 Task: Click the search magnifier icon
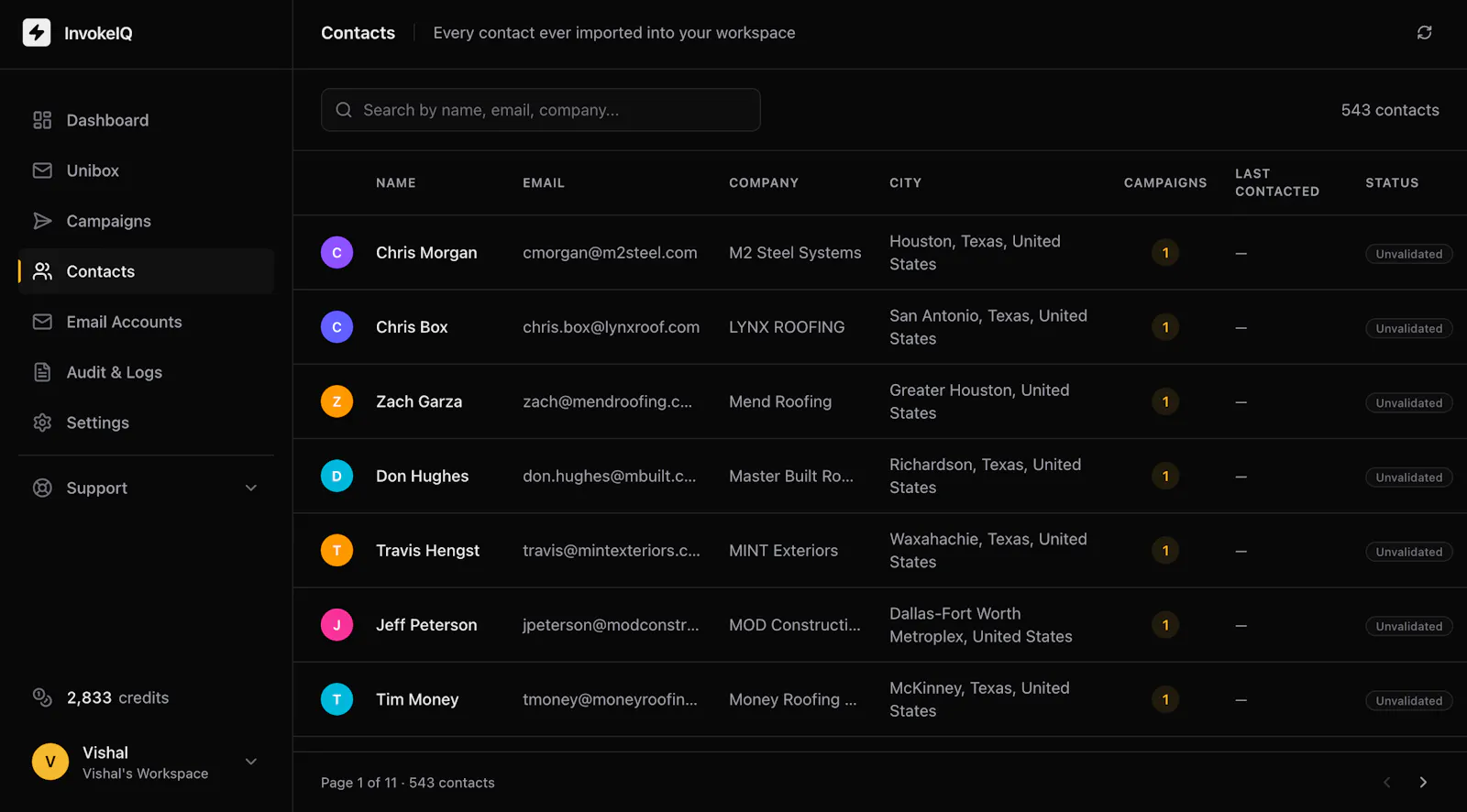pos(344,110)
